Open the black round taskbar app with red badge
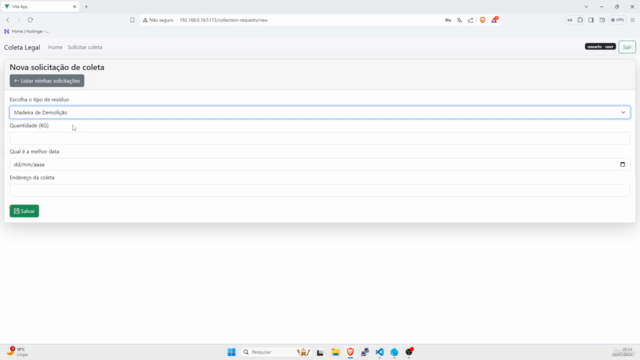Image resolution: width=640 pixels, height=360 pixels. coord(409,351)
